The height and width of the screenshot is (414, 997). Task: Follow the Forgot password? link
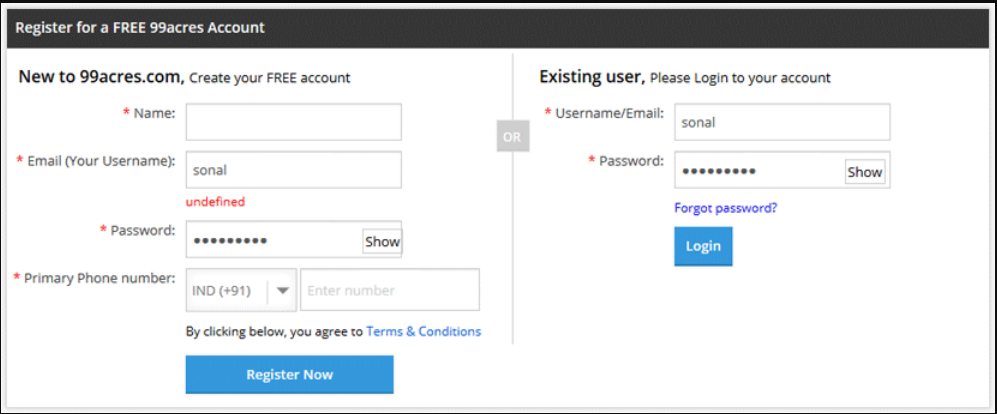point(726,208)
